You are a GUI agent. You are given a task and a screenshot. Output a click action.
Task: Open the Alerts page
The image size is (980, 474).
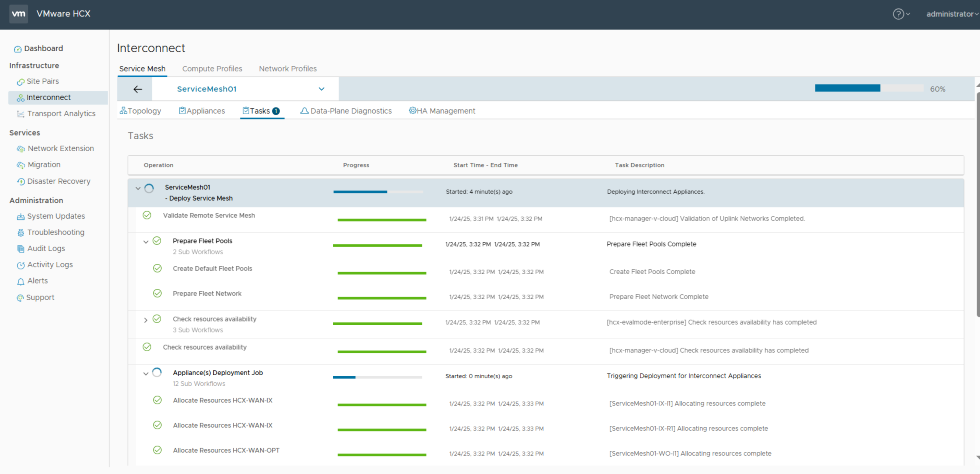[x=37, y=281]
